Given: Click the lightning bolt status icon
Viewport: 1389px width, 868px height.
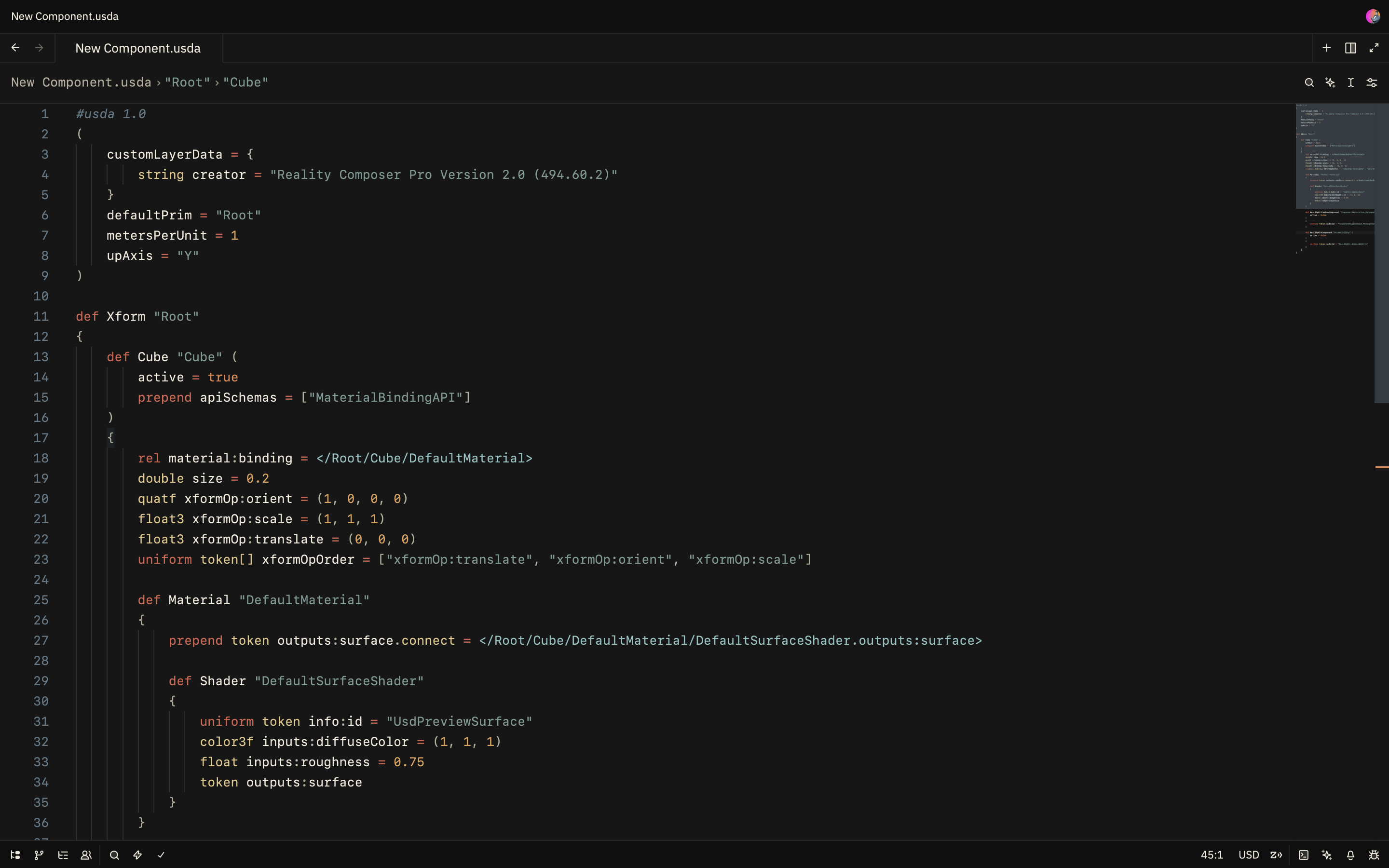Looking at the screenshot, I should click(x=138, y=855).
